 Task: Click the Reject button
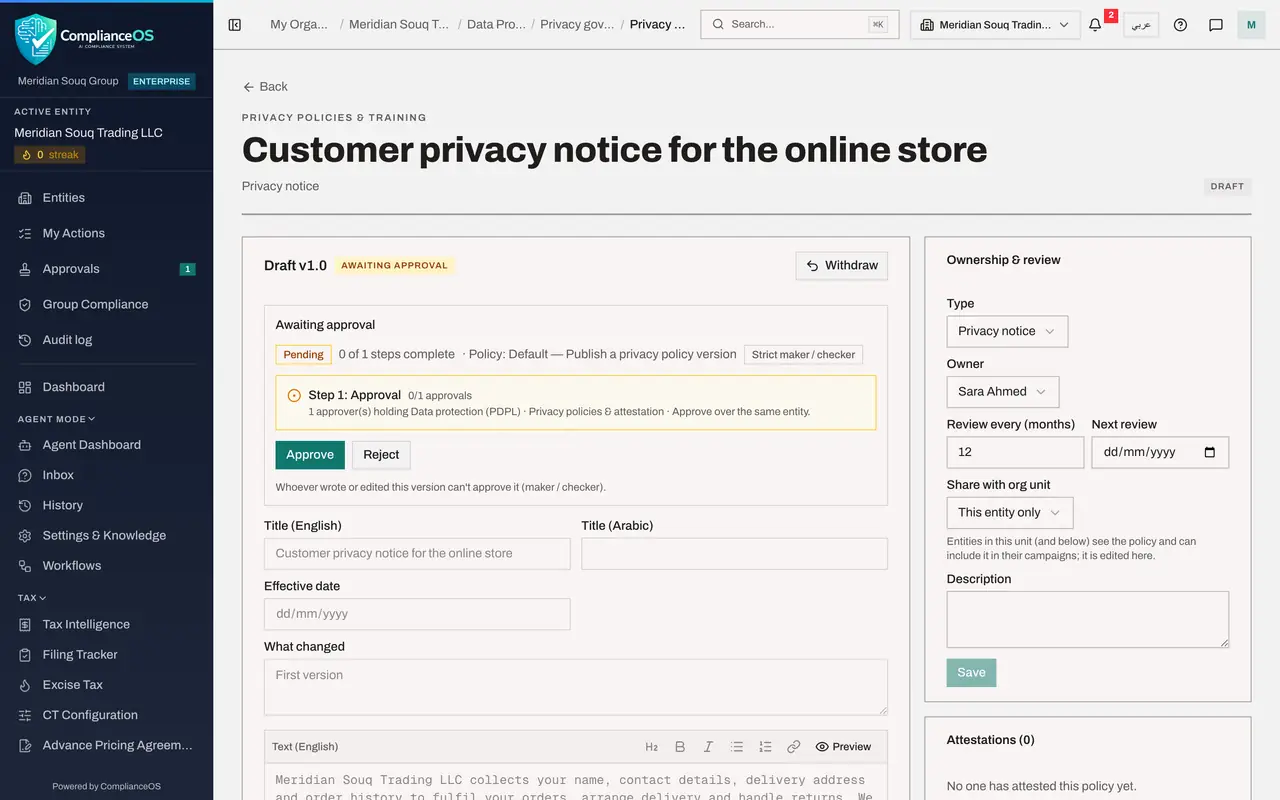(x=381, y=455)
